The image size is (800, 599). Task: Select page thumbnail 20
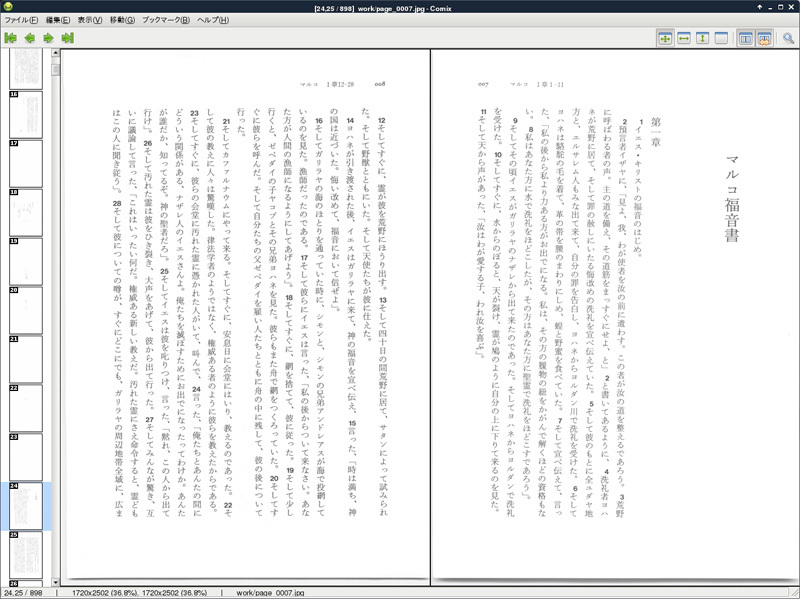pyautogui.click(x=26, y=310)
